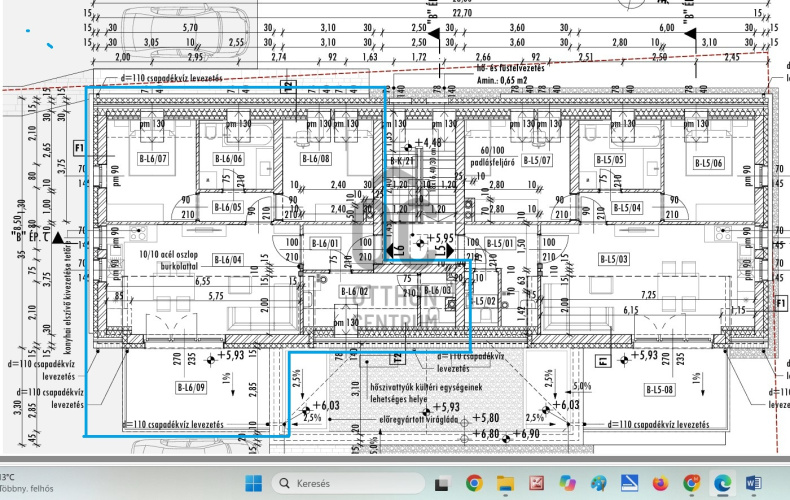790x500 pixels.
Task: Open Chrome icon with profile badge
Action: coord(692,483)
